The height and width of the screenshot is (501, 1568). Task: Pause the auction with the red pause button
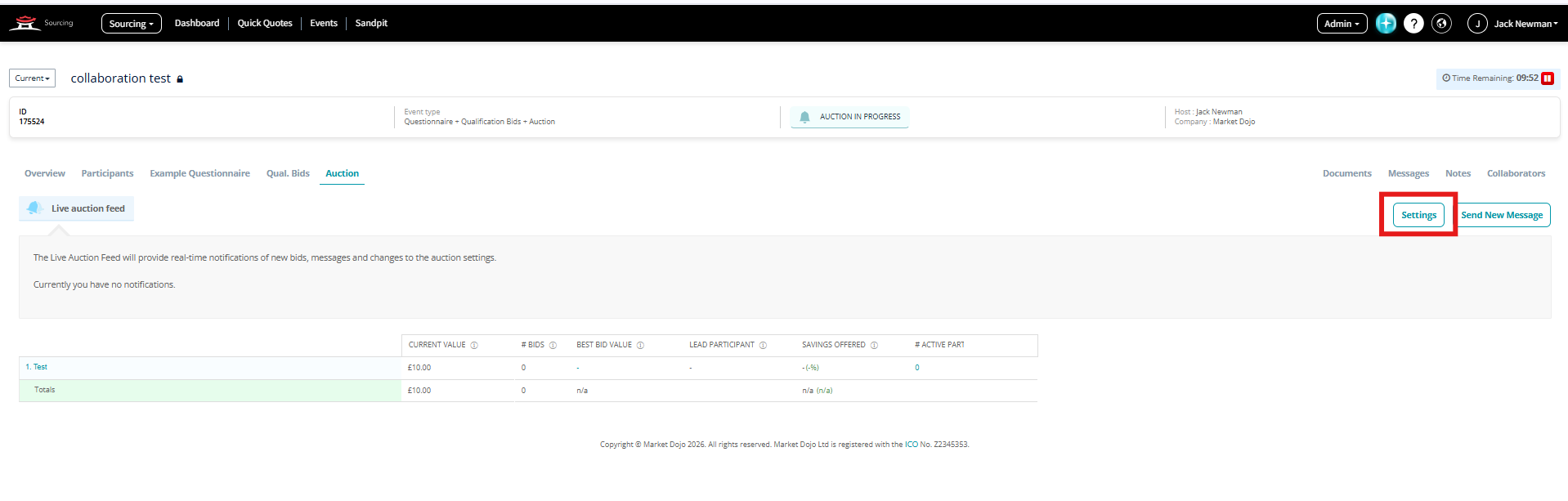1548,78
